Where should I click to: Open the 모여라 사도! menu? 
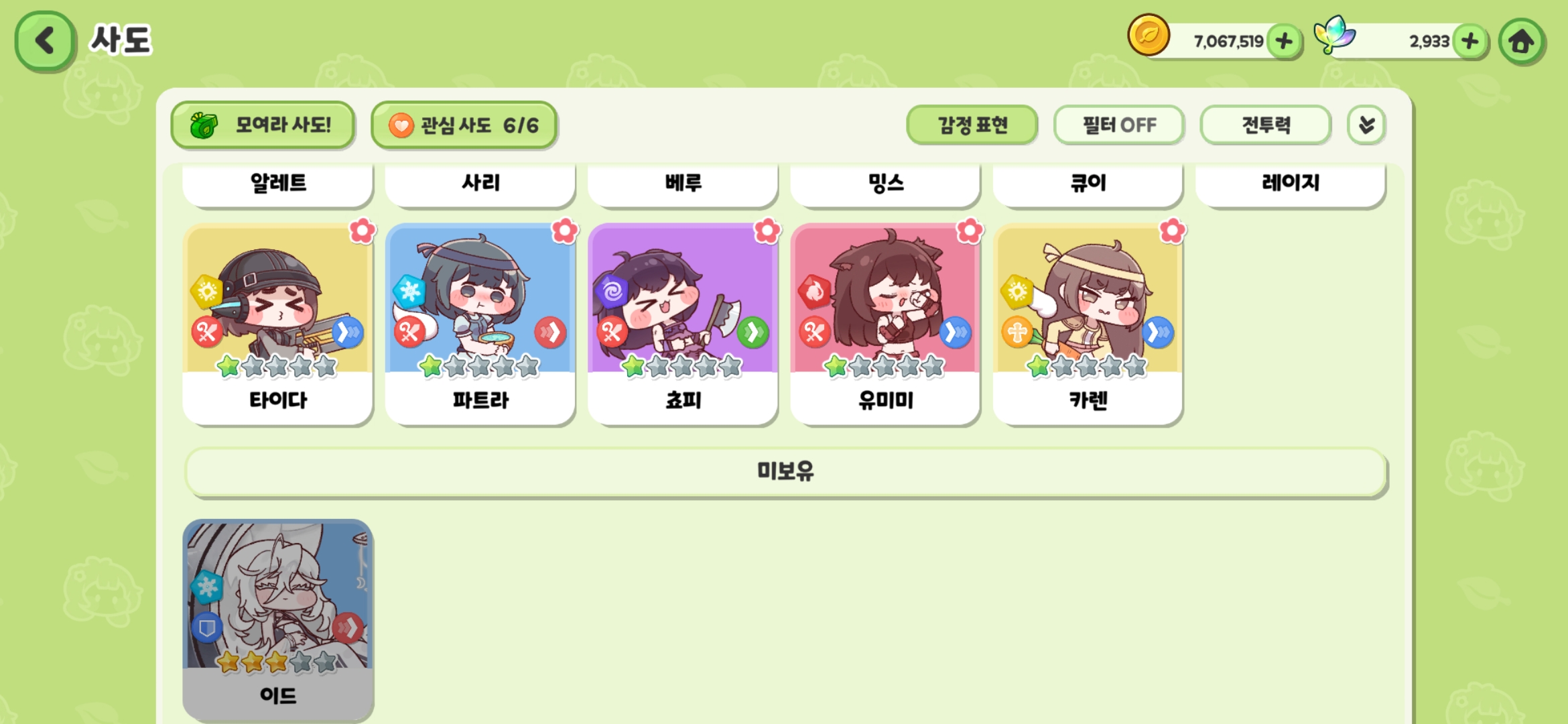pyautogui.click(x=263, y=125)
